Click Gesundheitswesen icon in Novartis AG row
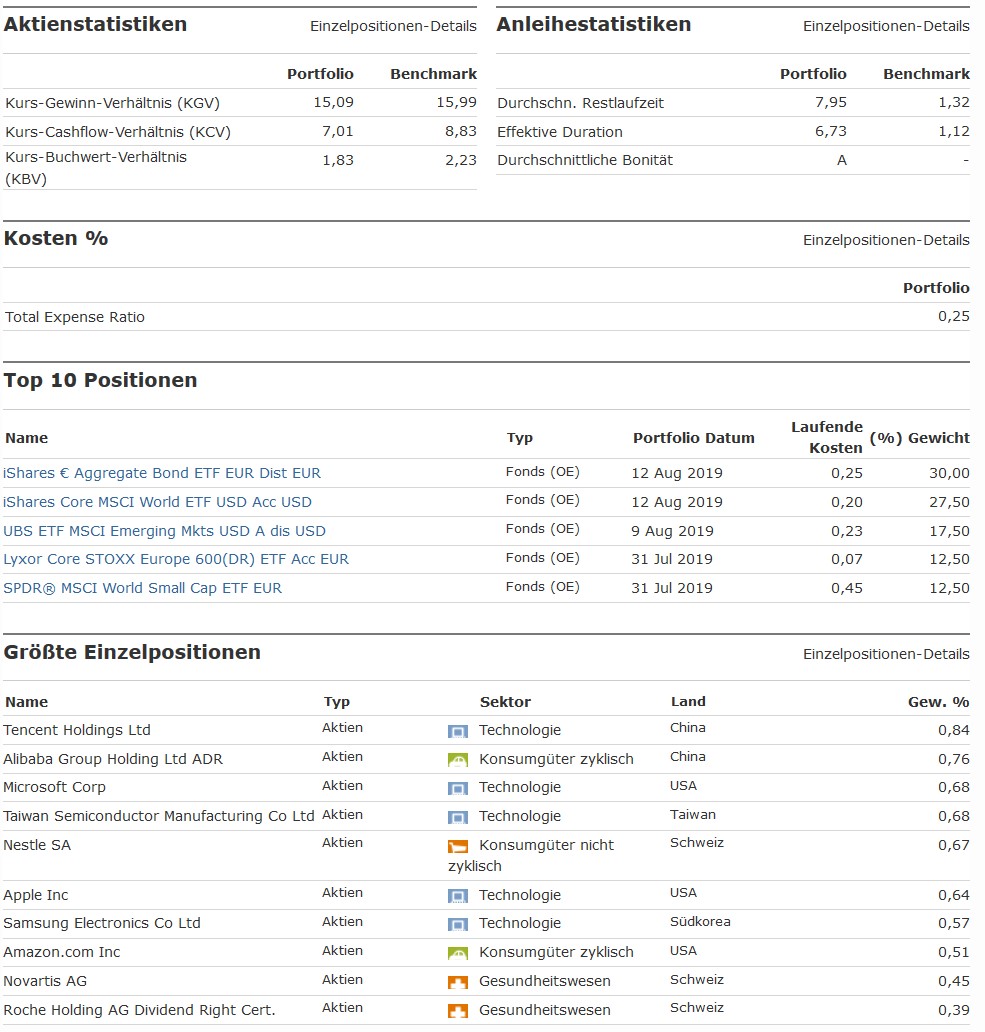 (x=458, y=982)
